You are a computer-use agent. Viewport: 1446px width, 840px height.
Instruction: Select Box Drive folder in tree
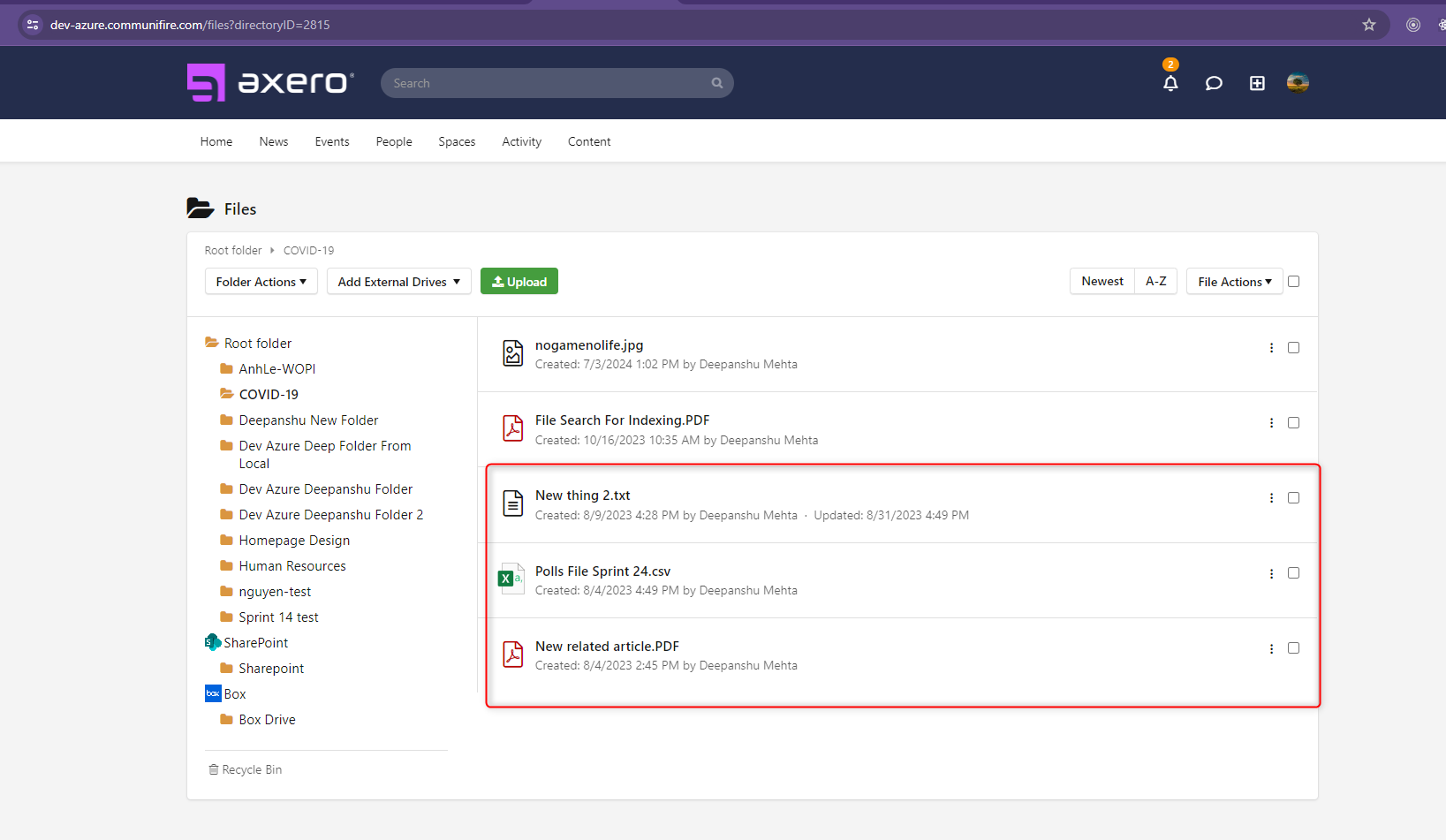point(267,719)
